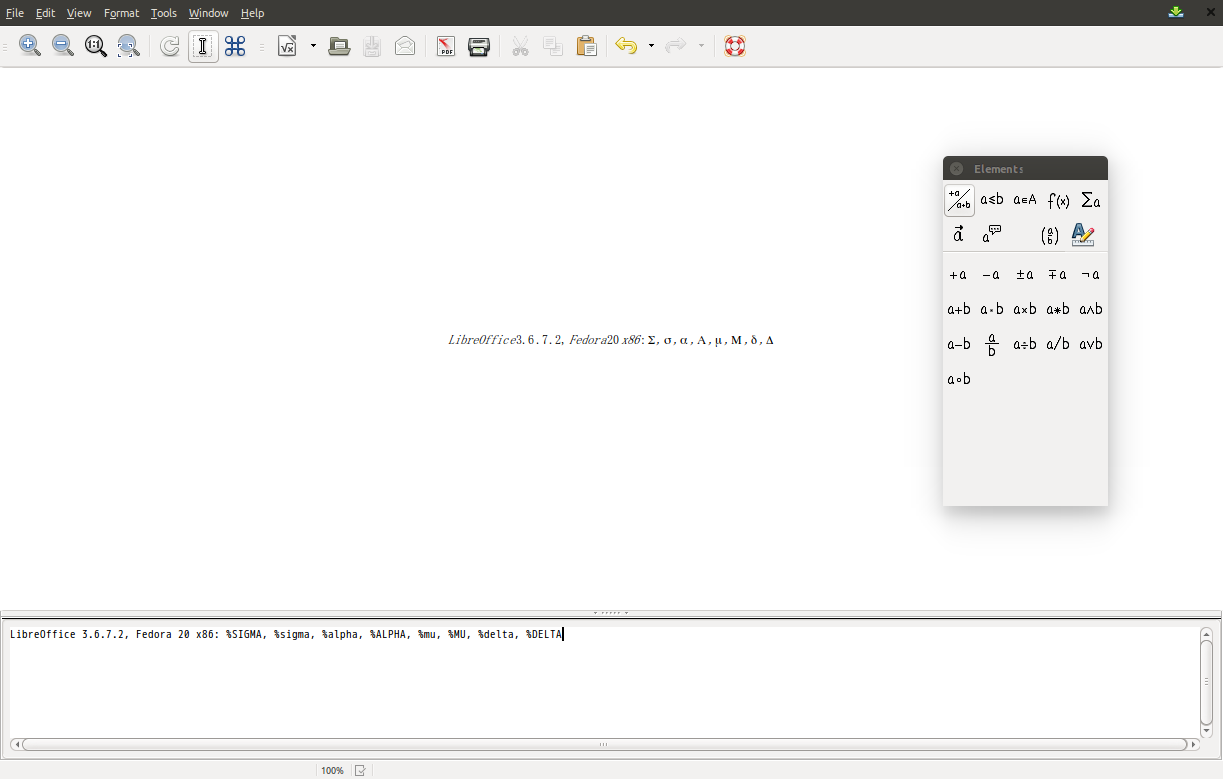This screenshot has height=779, width=1223.
Task: Open the Format menu
Action: 121,13
